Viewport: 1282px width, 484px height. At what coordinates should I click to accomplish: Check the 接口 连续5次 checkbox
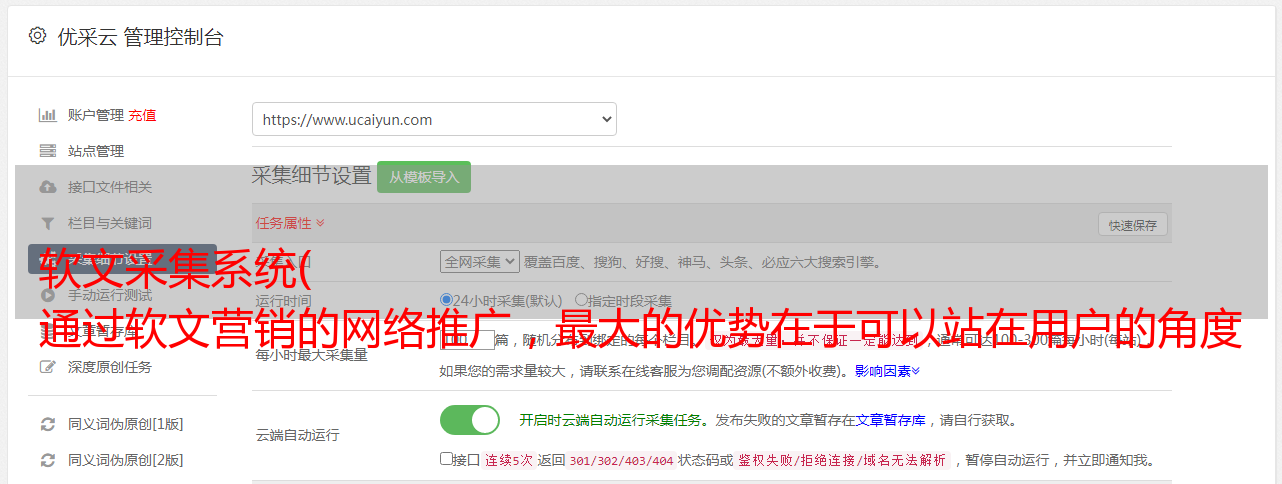tap(446, 459)
